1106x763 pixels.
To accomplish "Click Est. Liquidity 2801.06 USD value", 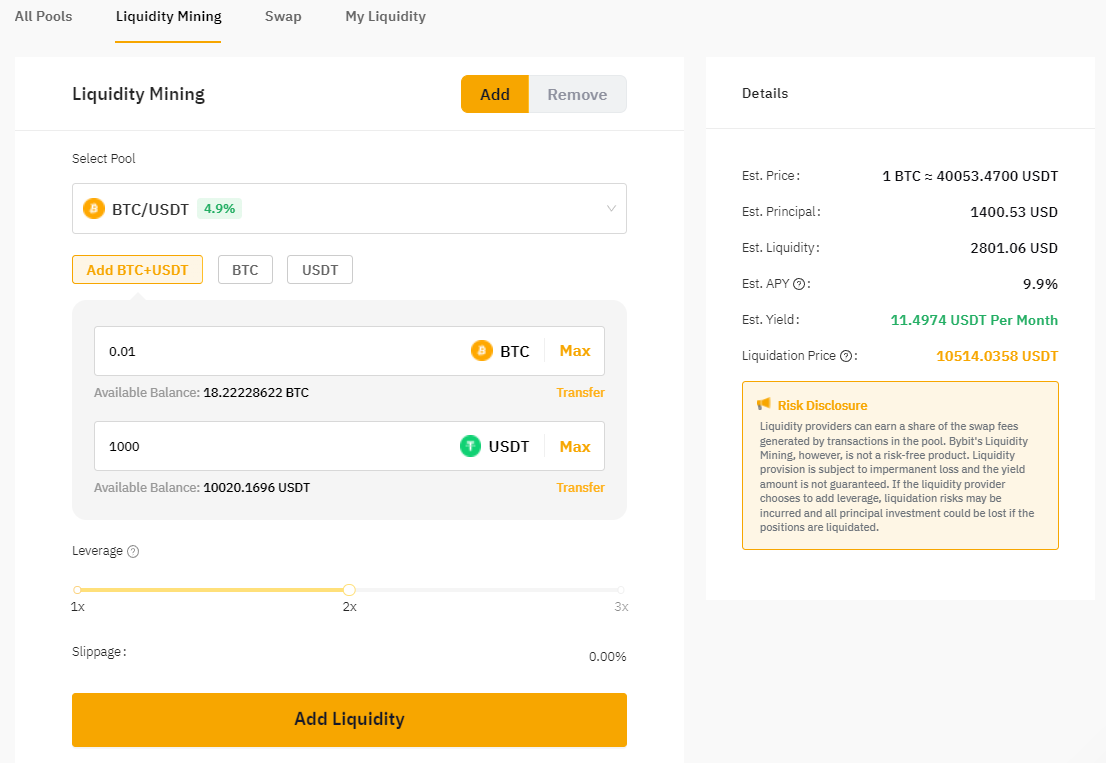I will point(1014,248).
